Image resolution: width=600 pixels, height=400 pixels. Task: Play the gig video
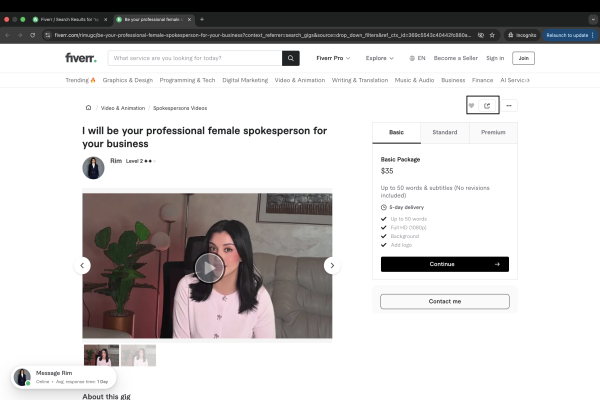tap(208, 267)
